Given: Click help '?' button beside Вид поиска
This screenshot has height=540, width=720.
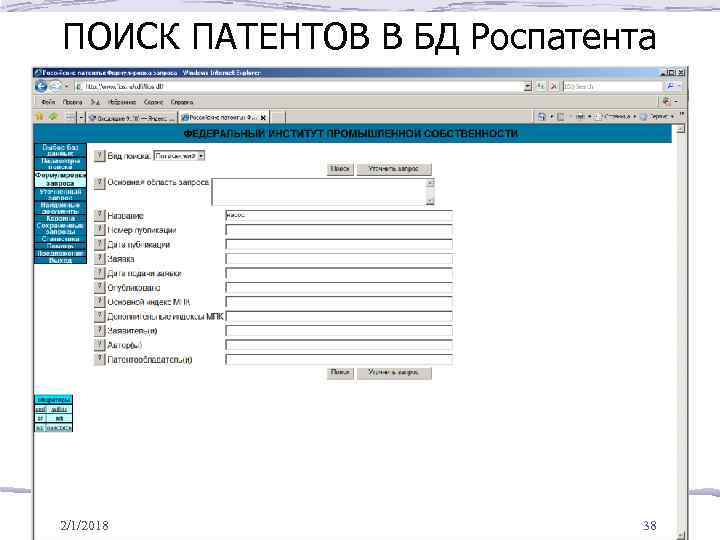Looking at the screenshot, I should [x=99, y=156].
